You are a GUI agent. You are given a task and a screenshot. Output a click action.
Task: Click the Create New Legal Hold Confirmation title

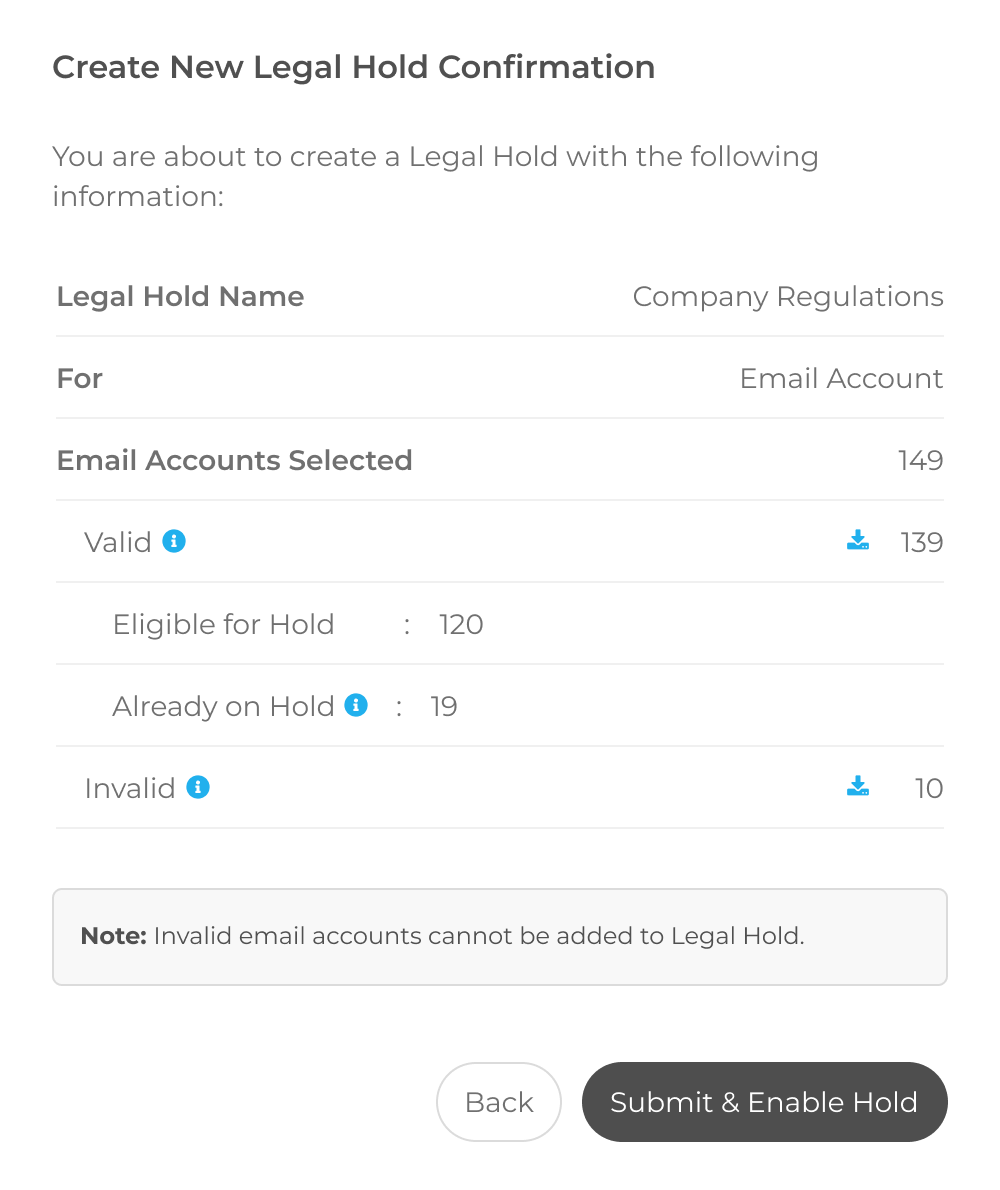pyautogui.click(x=354, y=68)
